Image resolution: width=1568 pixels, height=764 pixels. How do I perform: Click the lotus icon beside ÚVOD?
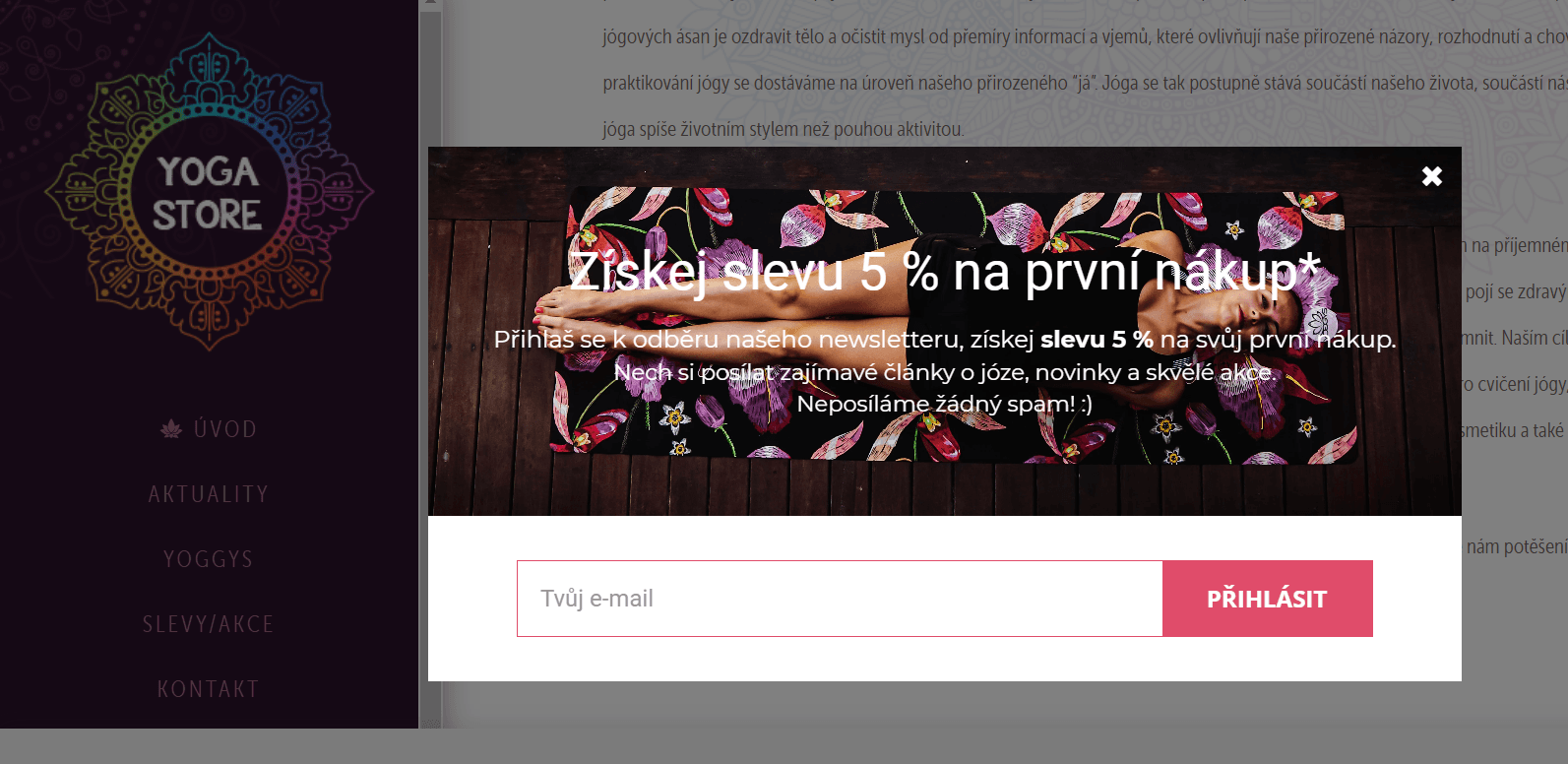(x=171, y=429)
